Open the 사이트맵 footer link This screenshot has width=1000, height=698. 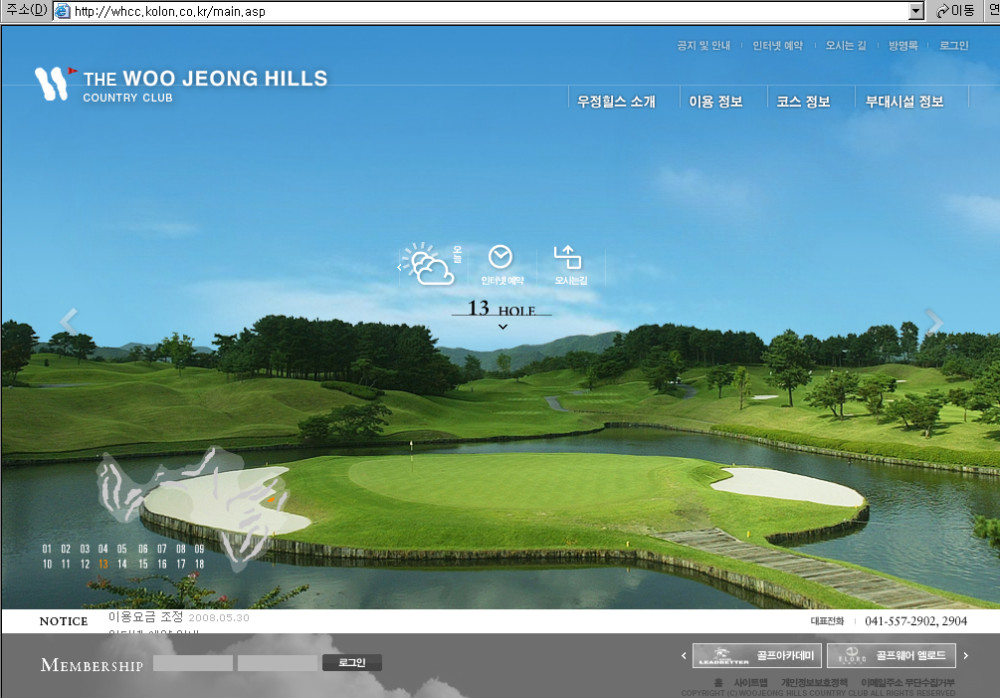751,683
